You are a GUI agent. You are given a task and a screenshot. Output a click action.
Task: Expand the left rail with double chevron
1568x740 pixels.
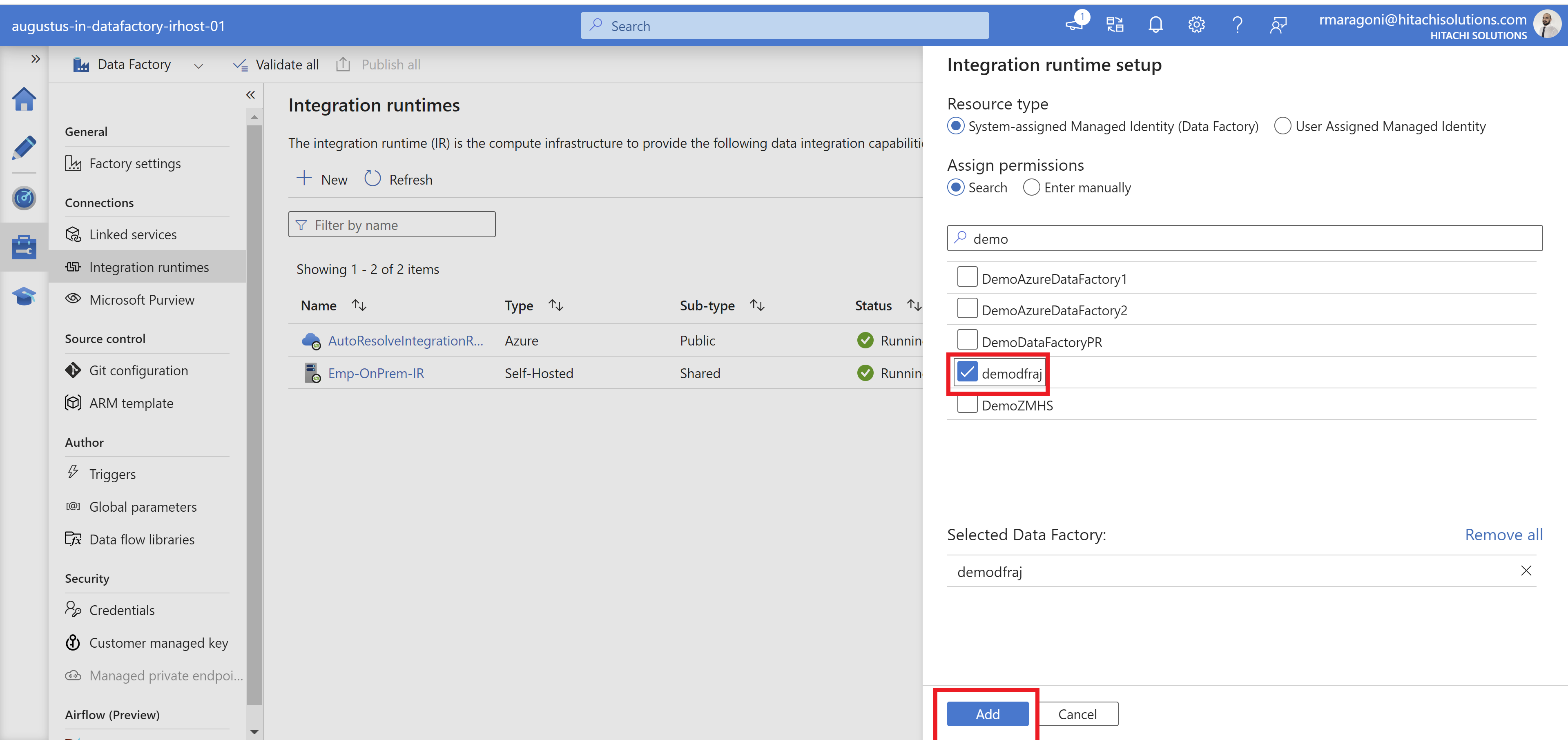tap(35, 59)
